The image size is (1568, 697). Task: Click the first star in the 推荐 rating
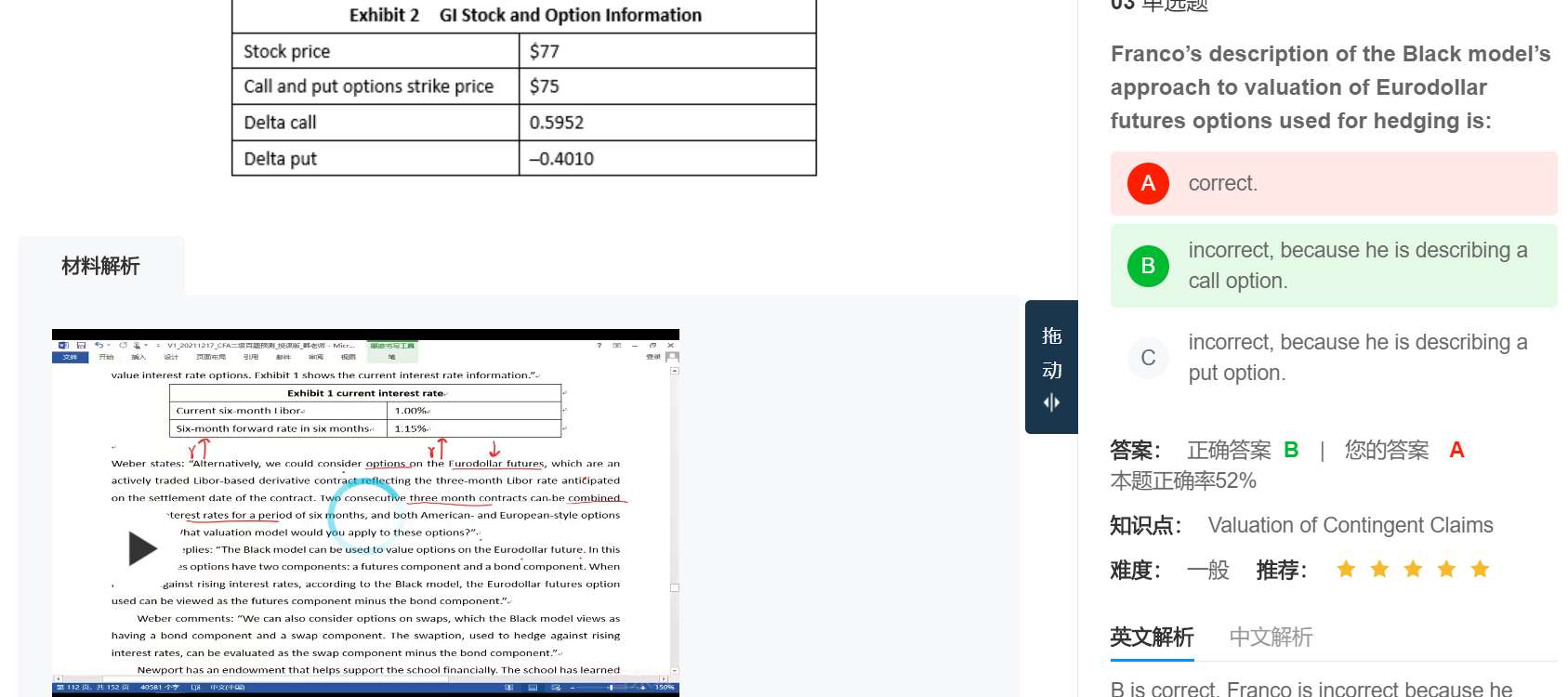pos(1346,570)
